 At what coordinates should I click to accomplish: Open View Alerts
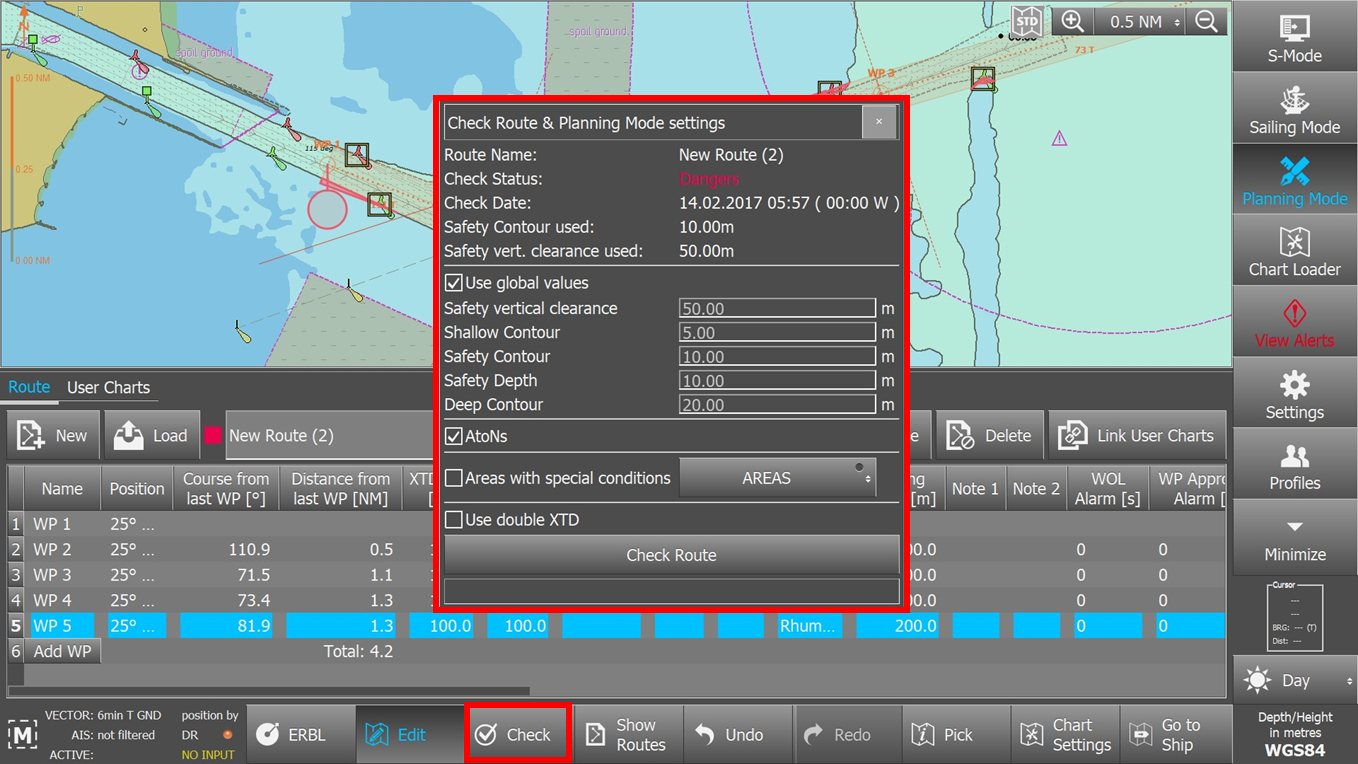point(1294,320)
